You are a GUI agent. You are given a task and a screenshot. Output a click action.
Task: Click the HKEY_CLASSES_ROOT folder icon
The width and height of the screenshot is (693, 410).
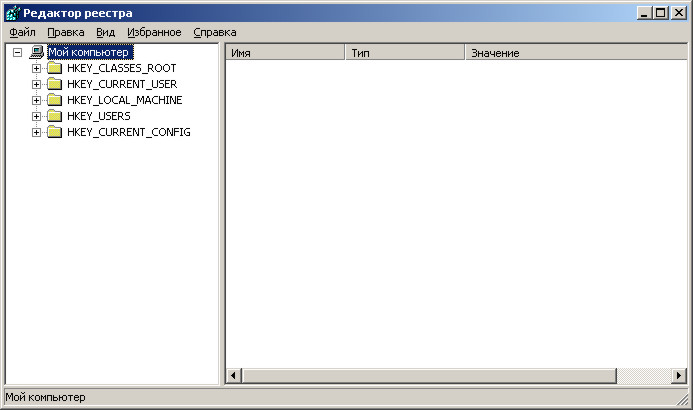pos(55,68)
